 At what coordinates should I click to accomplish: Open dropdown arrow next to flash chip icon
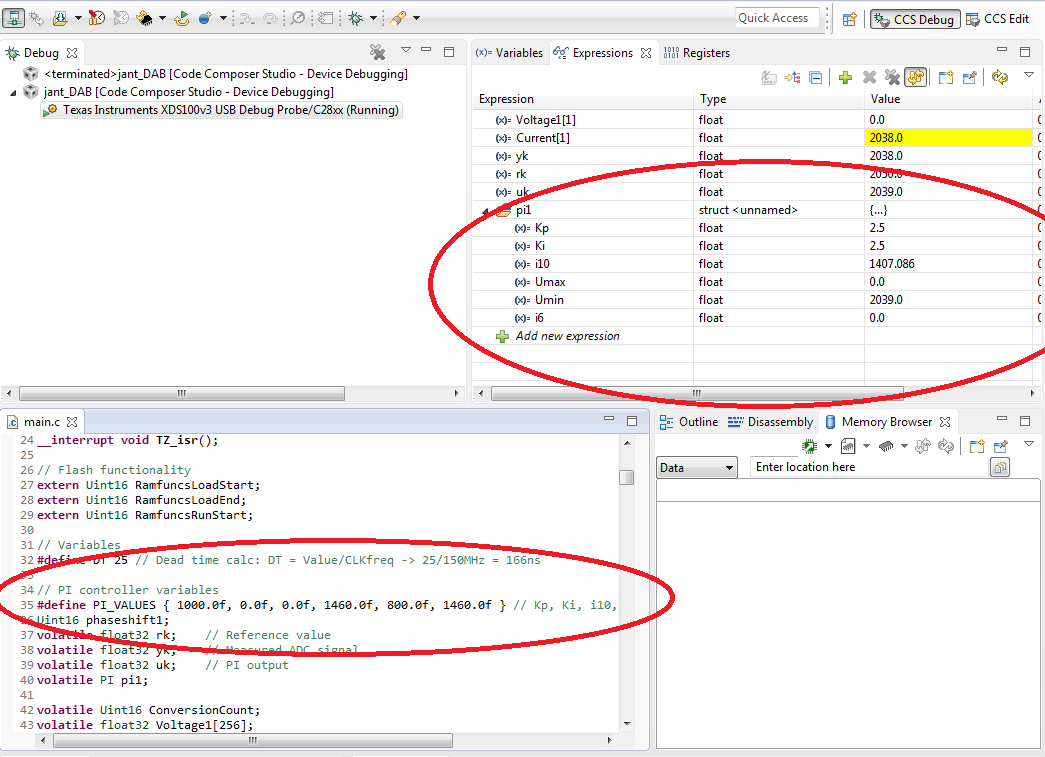tap(162, 18)
